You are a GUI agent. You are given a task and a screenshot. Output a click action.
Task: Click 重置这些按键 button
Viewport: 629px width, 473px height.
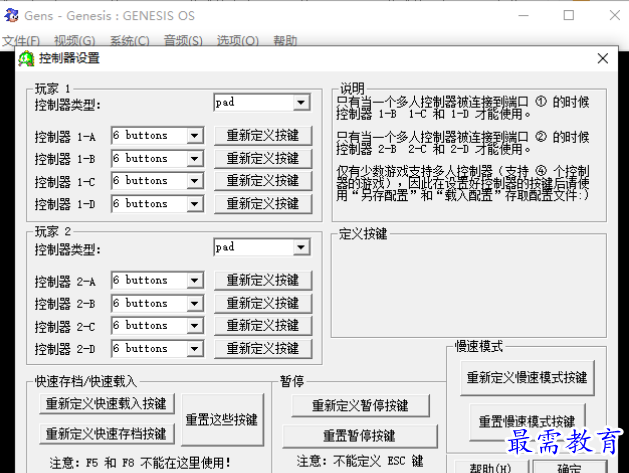pos(222,420)
